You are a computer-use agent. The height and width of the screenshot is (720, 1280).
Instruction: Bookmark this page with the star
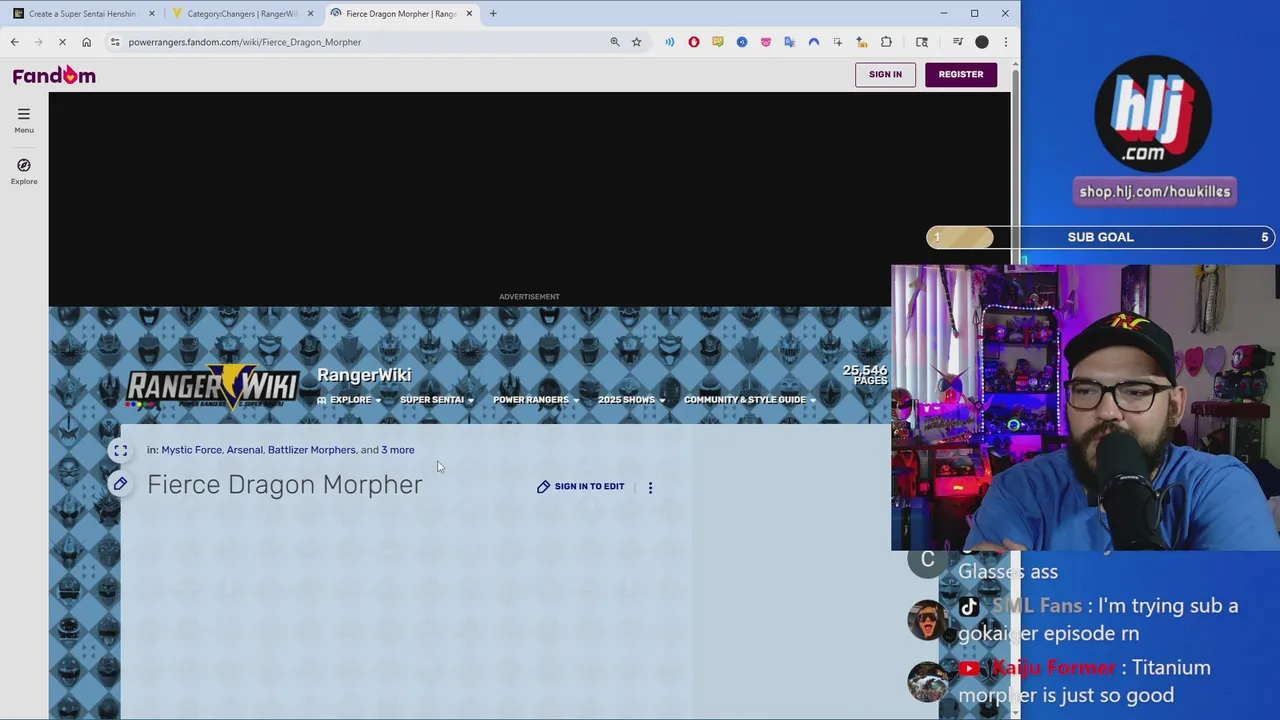click(x=636, y=42)
